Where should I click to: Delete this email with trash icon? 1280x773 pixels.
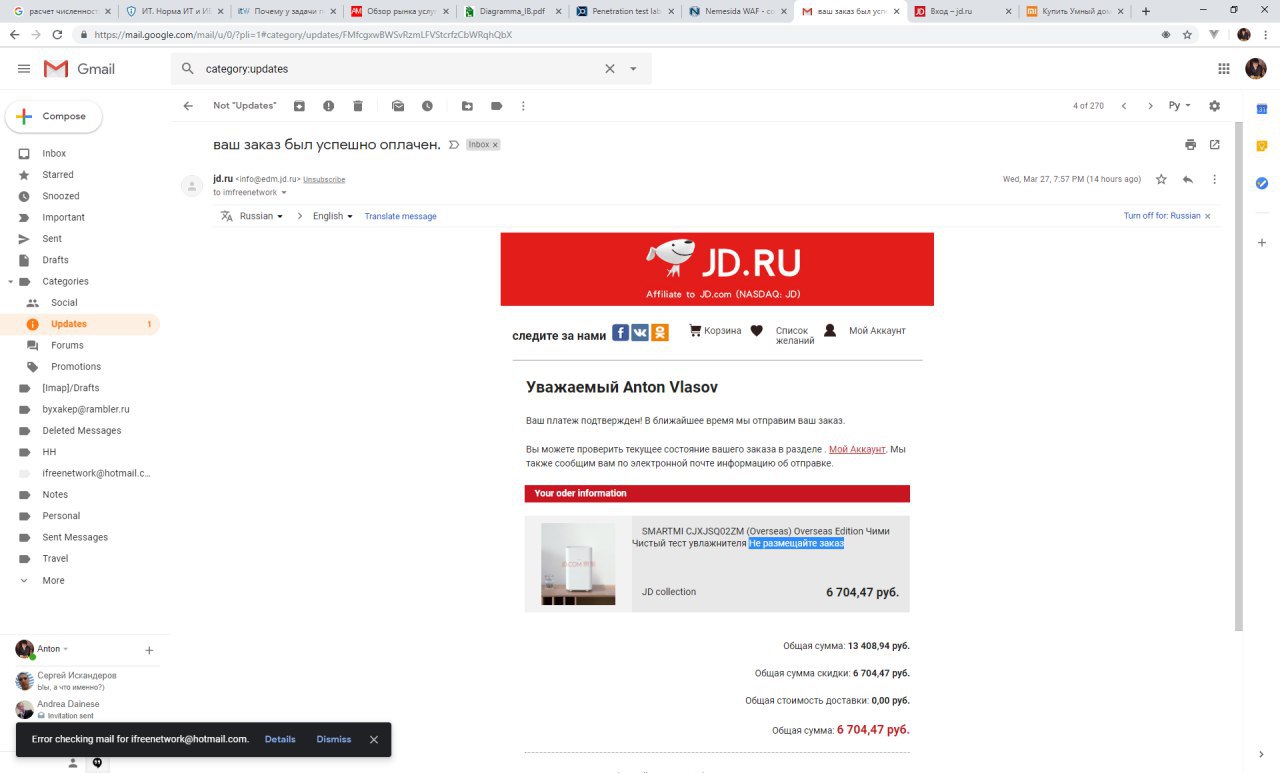pos(358,106)
